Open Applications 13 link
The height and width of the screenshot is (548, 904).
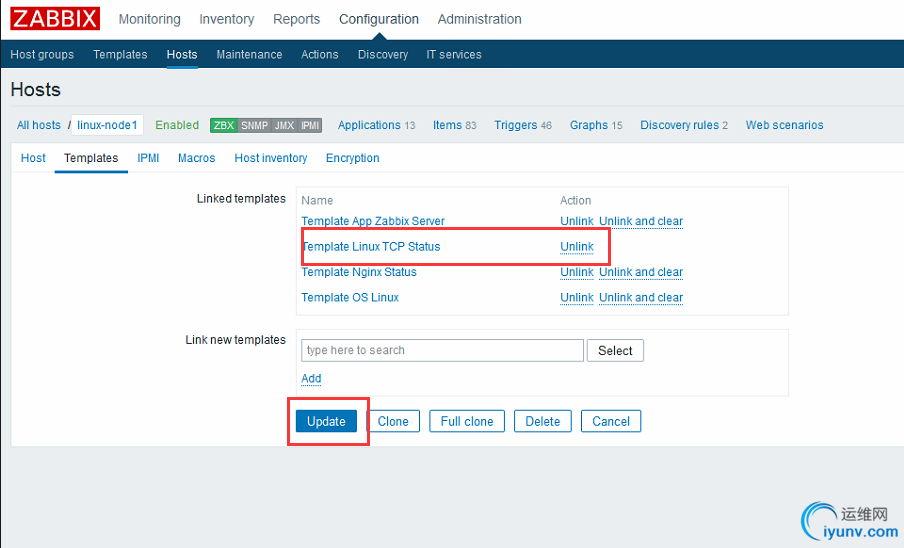coord(376,125)
